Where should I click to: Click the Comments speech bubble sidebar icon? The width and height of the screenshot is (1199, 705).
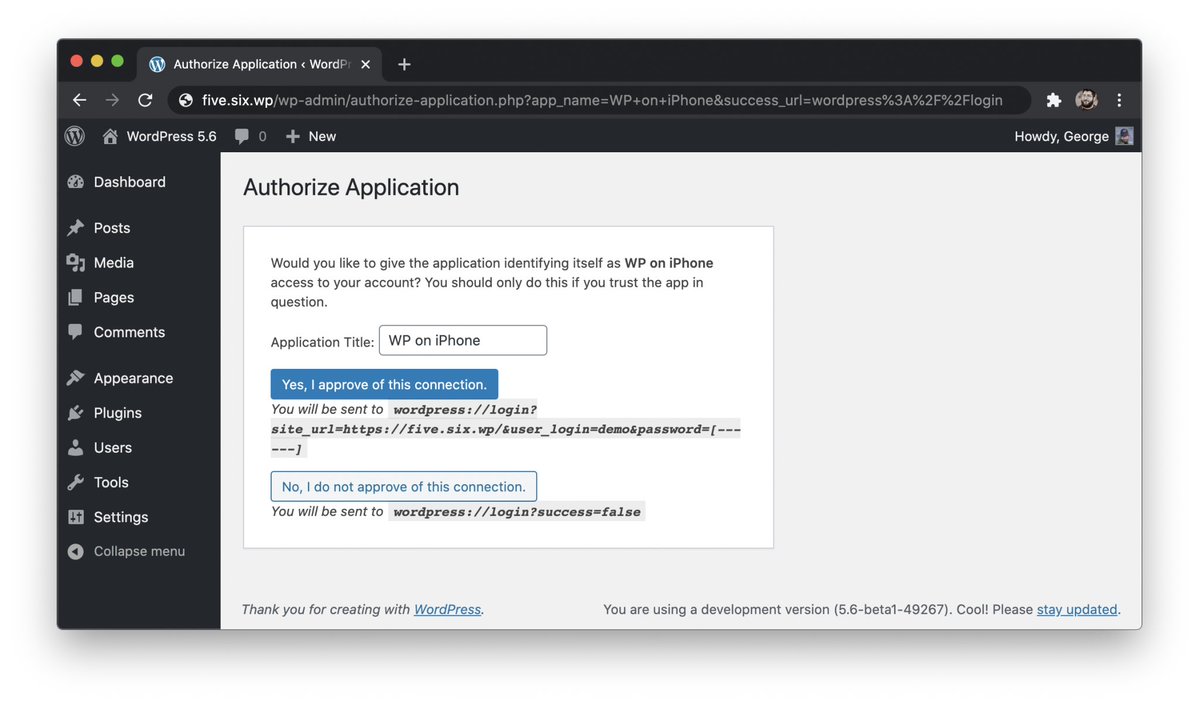(x=75, y=331)
